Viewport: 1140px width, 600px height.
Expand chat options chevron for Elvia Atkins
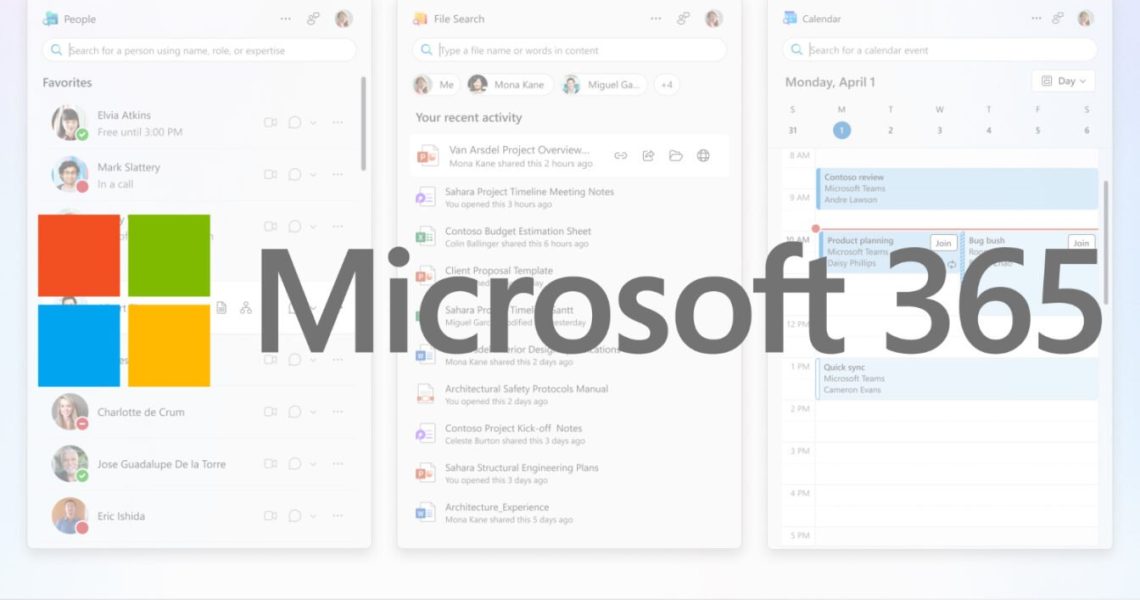pos(313,123)
